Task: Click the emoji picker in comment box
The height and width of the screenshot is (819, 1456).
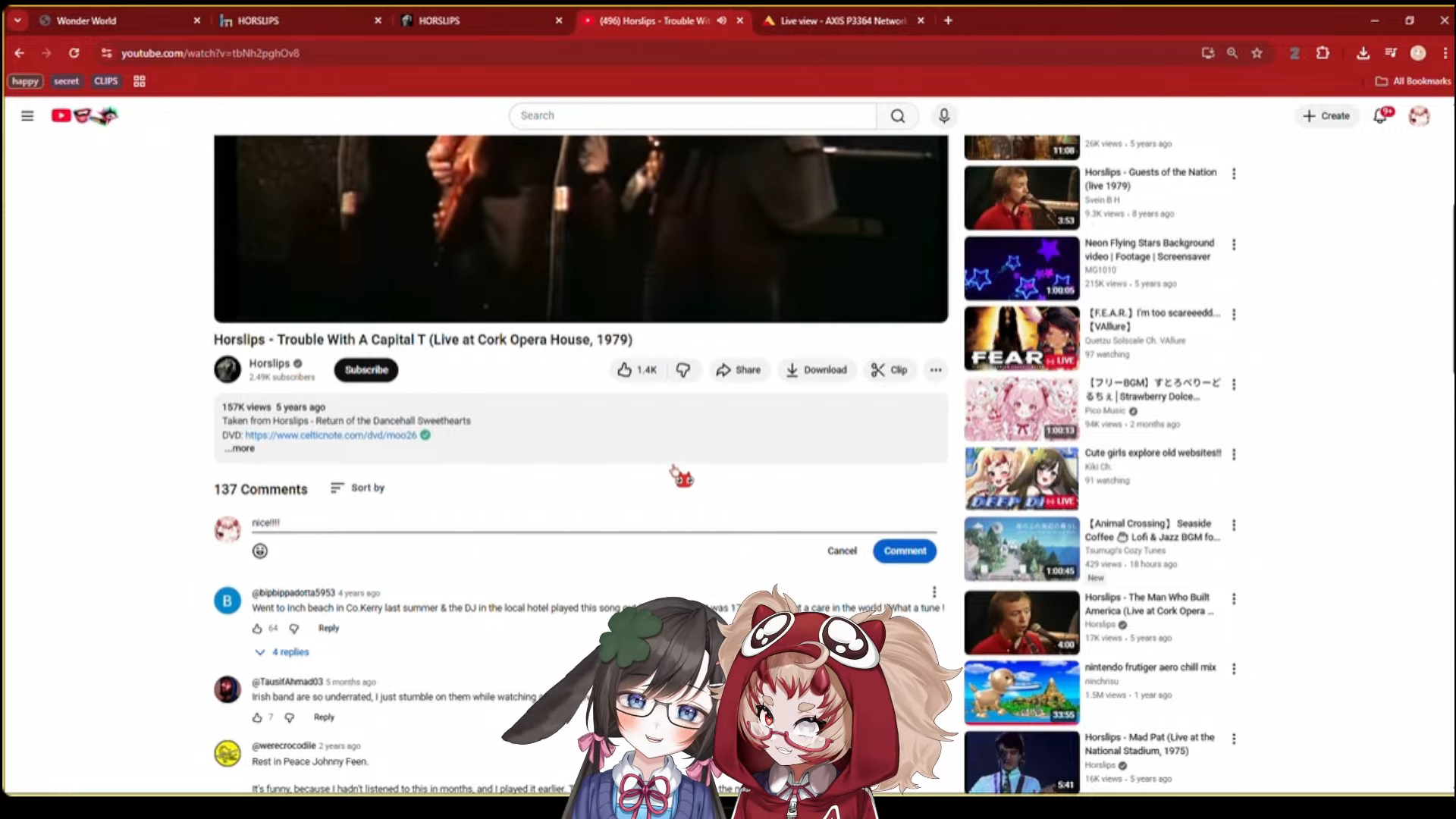Action: pos(260,551)
